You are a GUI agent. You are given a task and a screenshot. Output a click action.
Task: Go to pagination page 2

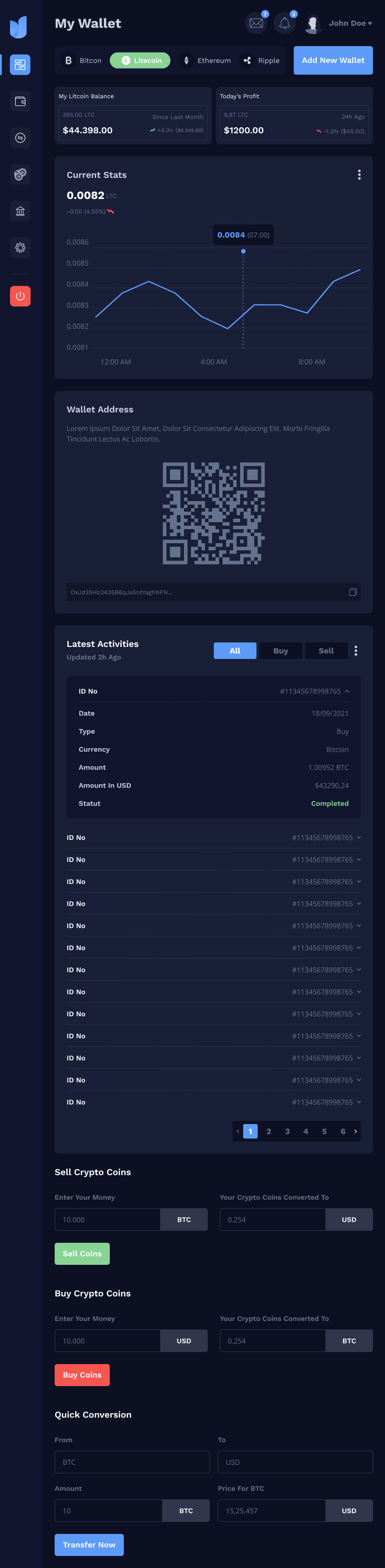tap(269, 1131)
